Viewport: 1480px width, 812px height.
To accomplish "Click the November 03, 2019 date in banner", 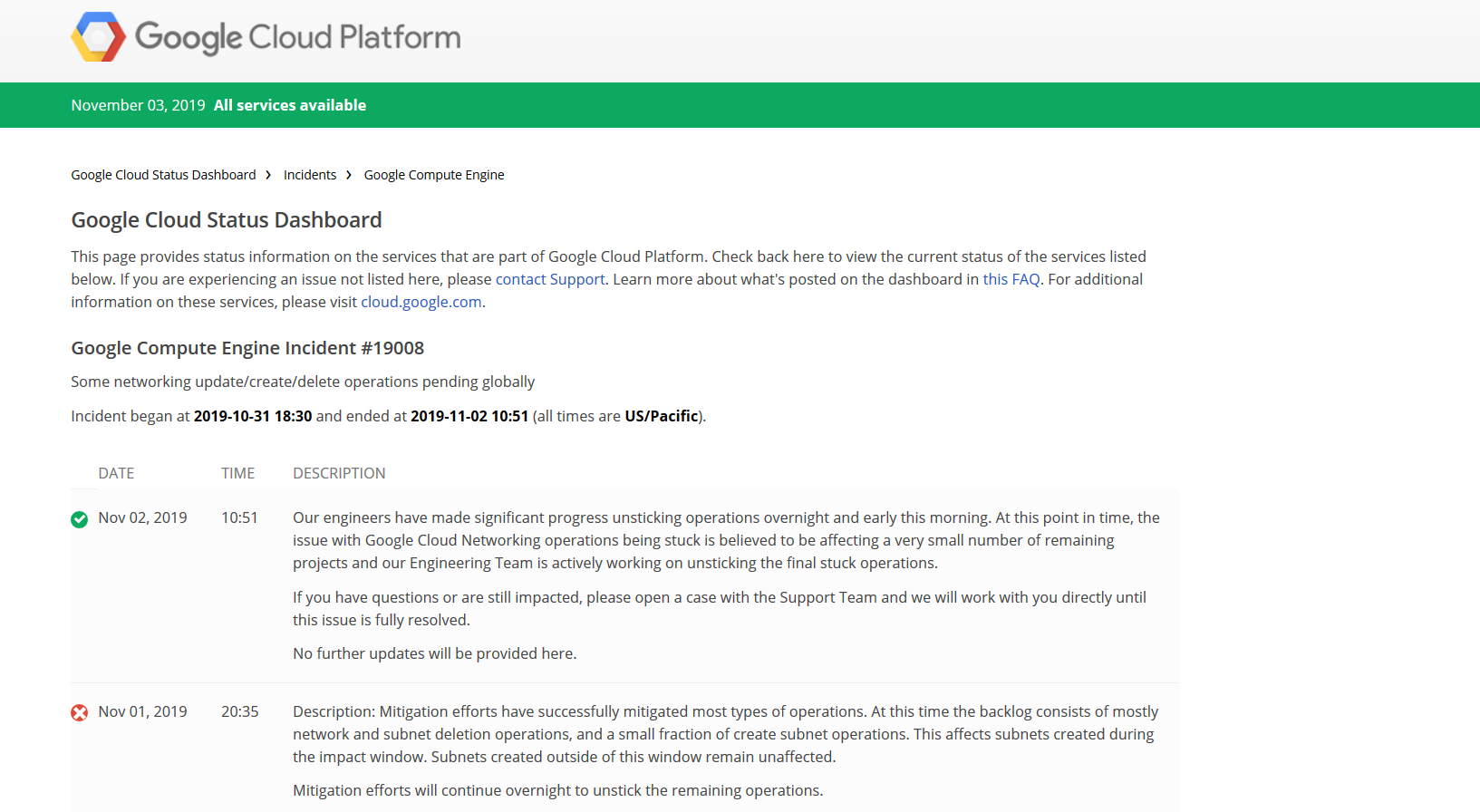I will [x=139, y=105].
